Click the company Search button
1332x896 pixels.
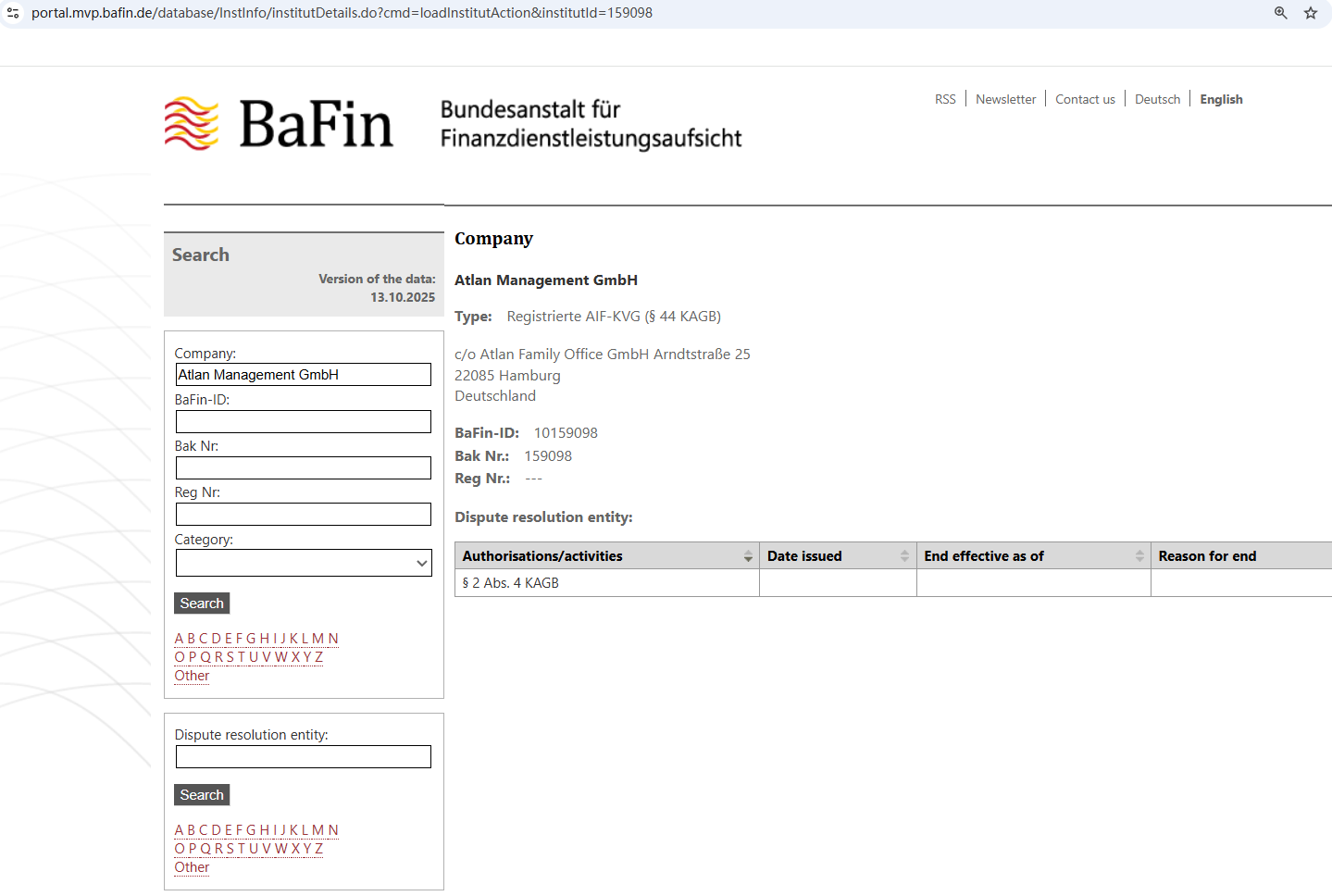[x=202, y=604]
